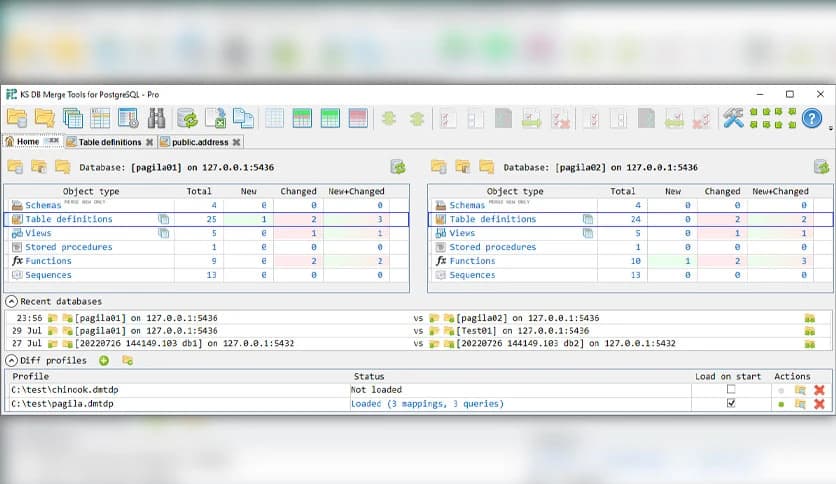
Task: Click green status dot for pagila.dmtdp
Action: (781, 405)
